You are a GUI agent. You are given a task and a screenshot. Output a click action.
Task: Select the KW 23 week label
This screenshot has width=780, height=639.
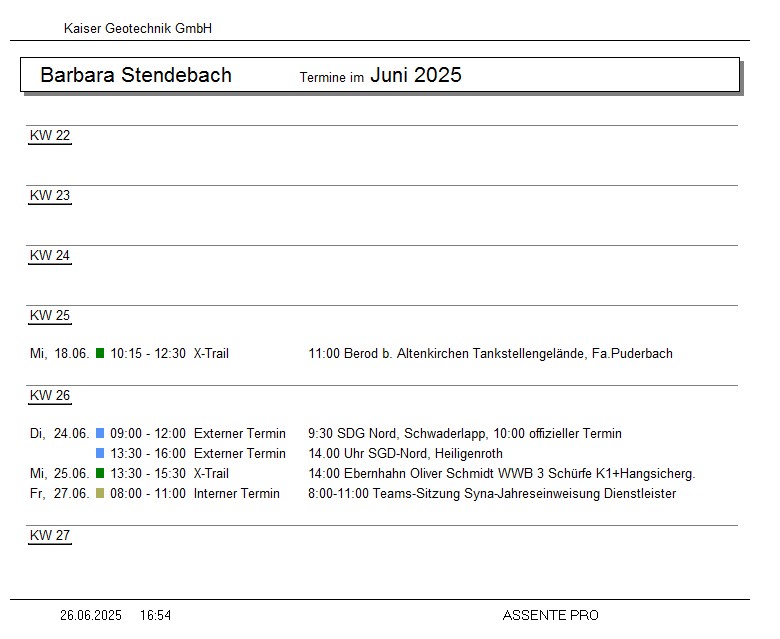[x=50, y=196]
